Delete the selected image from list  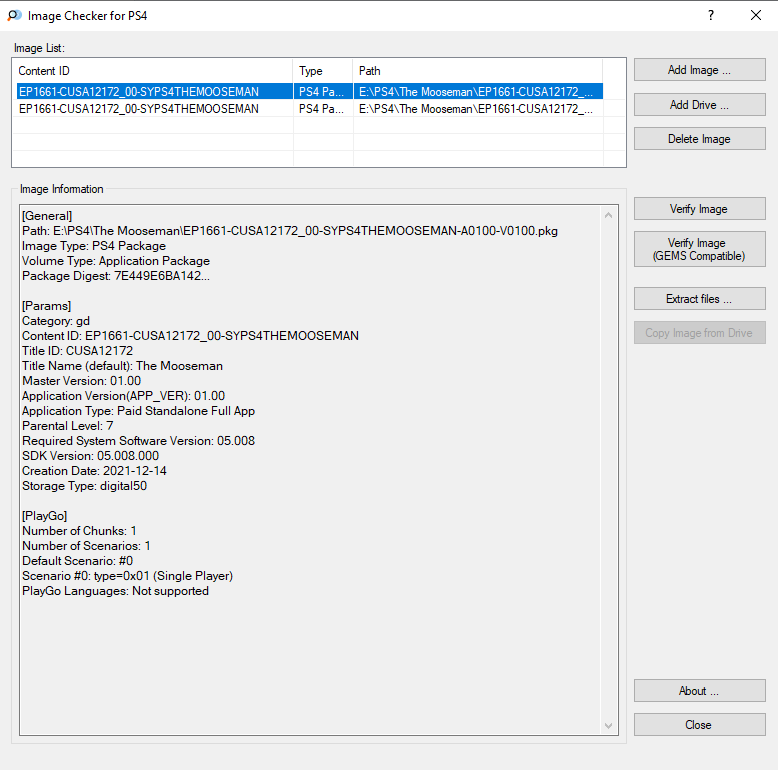(x=699, y=139)
